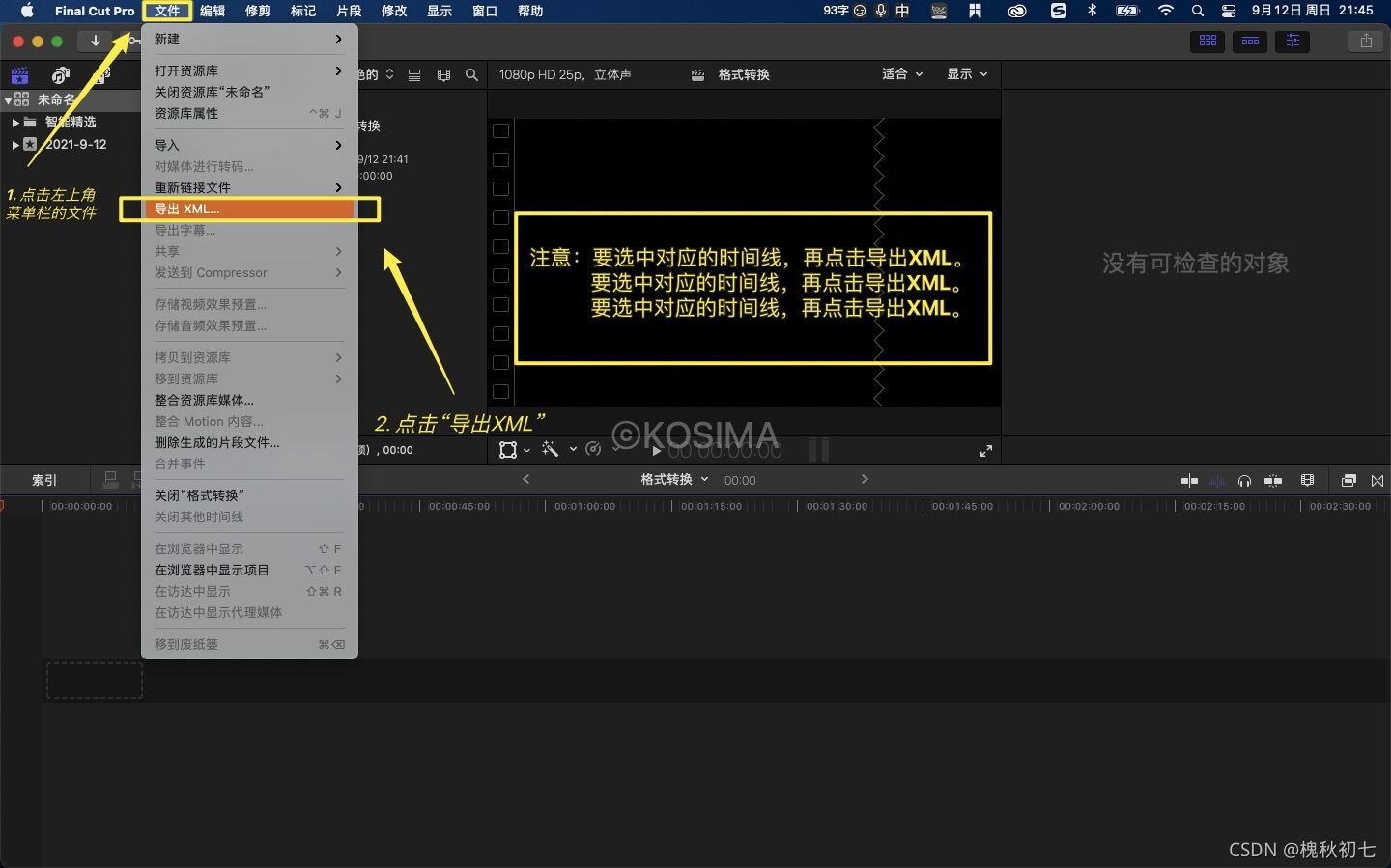Click timeline ruler at 00:02:00:00
Screen dimensions: 1391x868
coord(1089,506)
